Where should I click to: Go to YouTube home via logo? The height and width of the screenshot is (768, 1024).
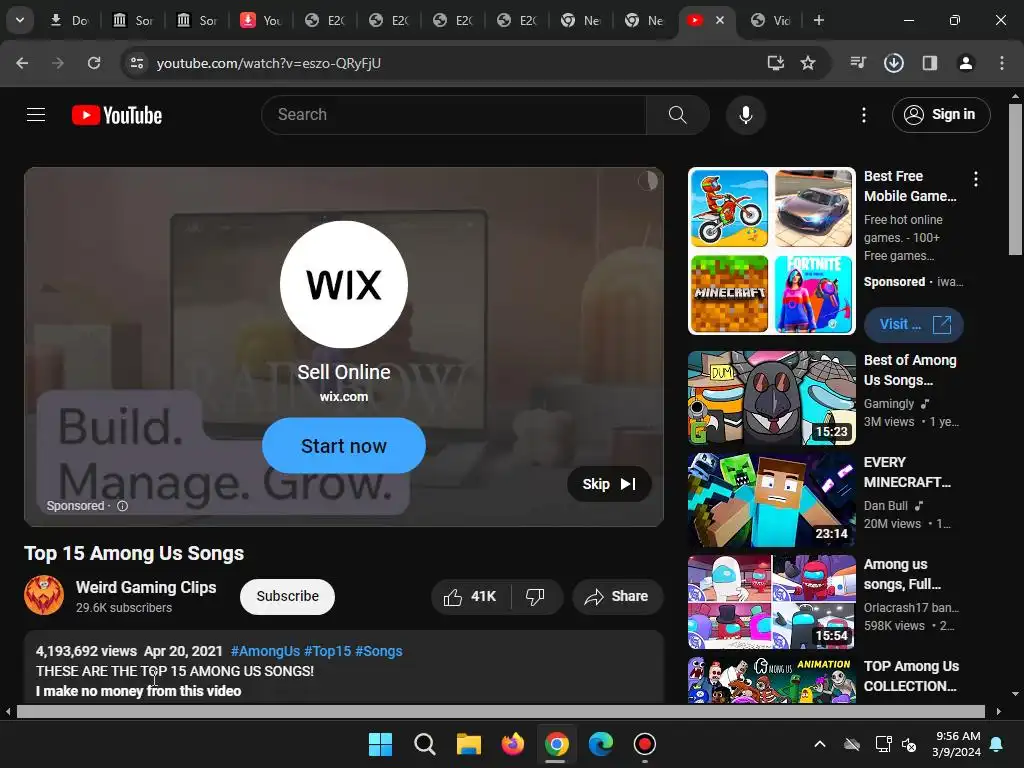pos(117,115)
